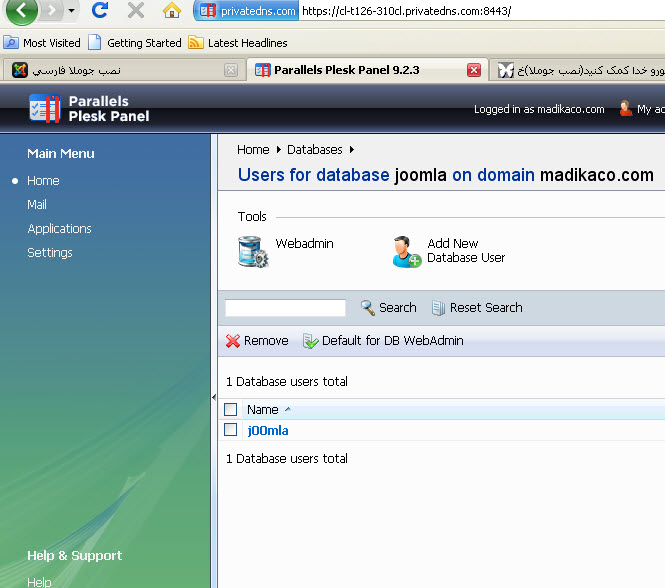Click the Webadmin text link

305,244
